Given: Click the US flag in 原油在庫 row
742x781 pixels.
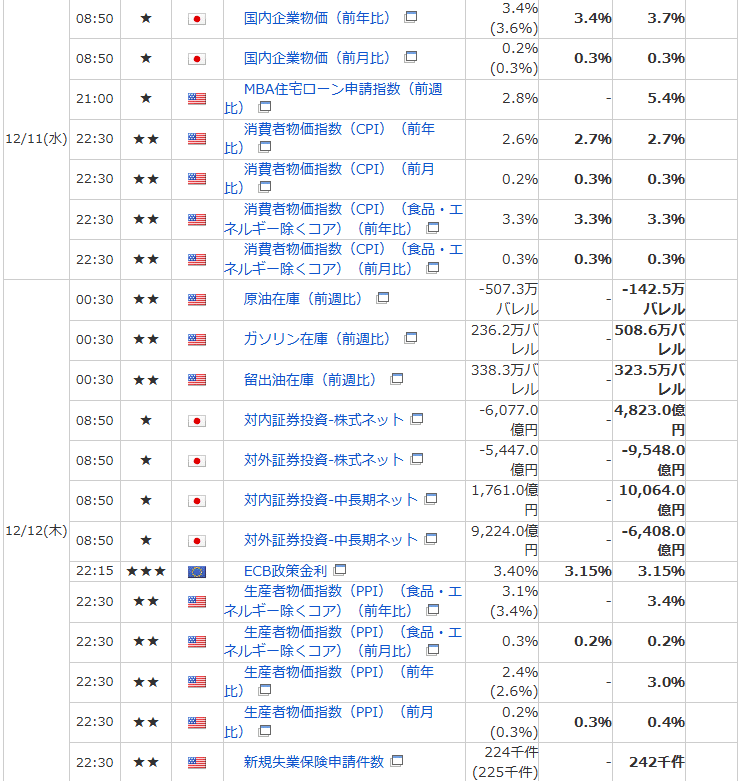Looking at the screenshot, I should [x=197, y=299].
